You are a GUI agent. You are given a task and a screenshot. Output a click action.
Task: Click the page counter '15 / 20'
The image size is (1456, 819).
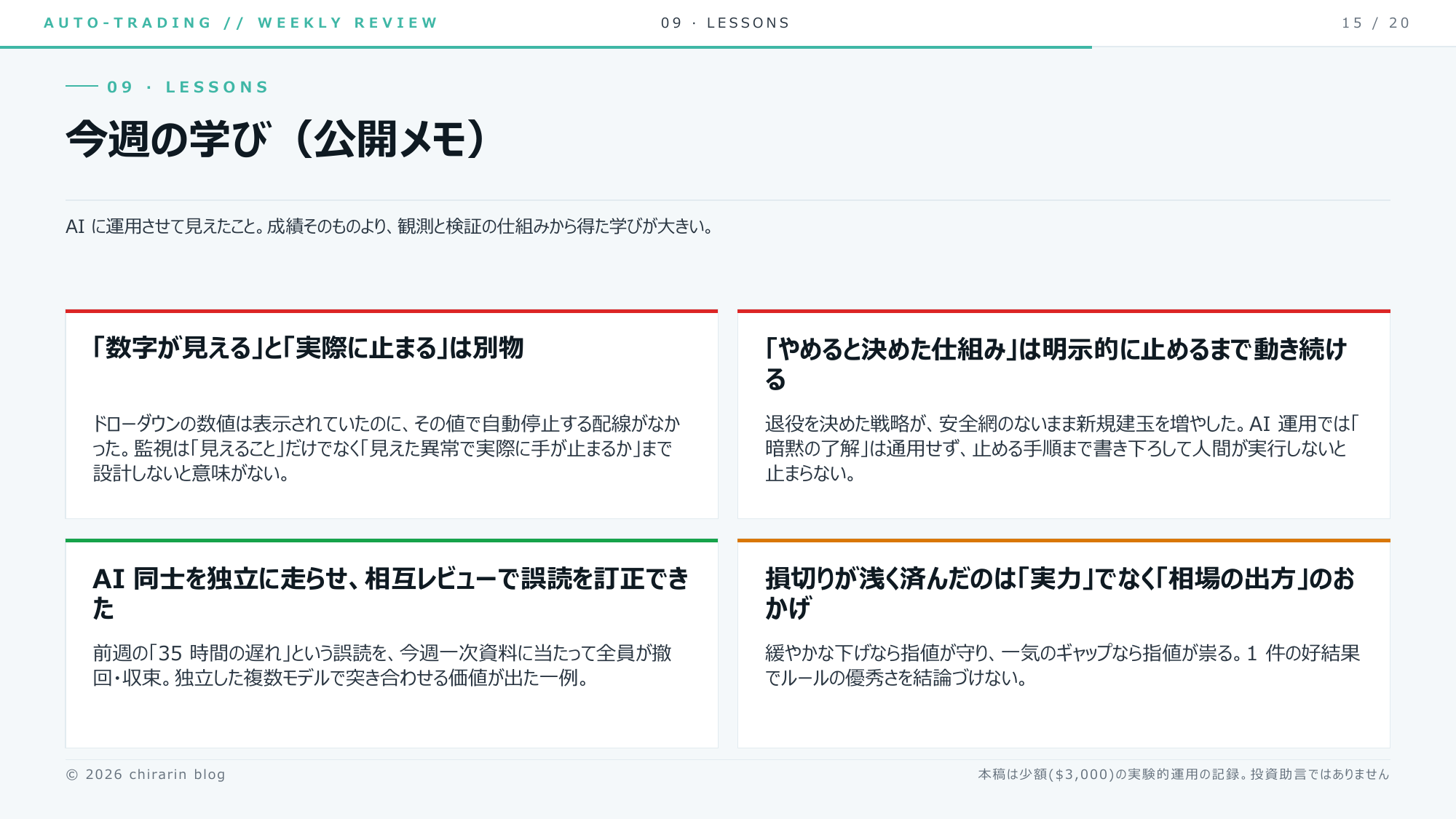click(1376, 23)
